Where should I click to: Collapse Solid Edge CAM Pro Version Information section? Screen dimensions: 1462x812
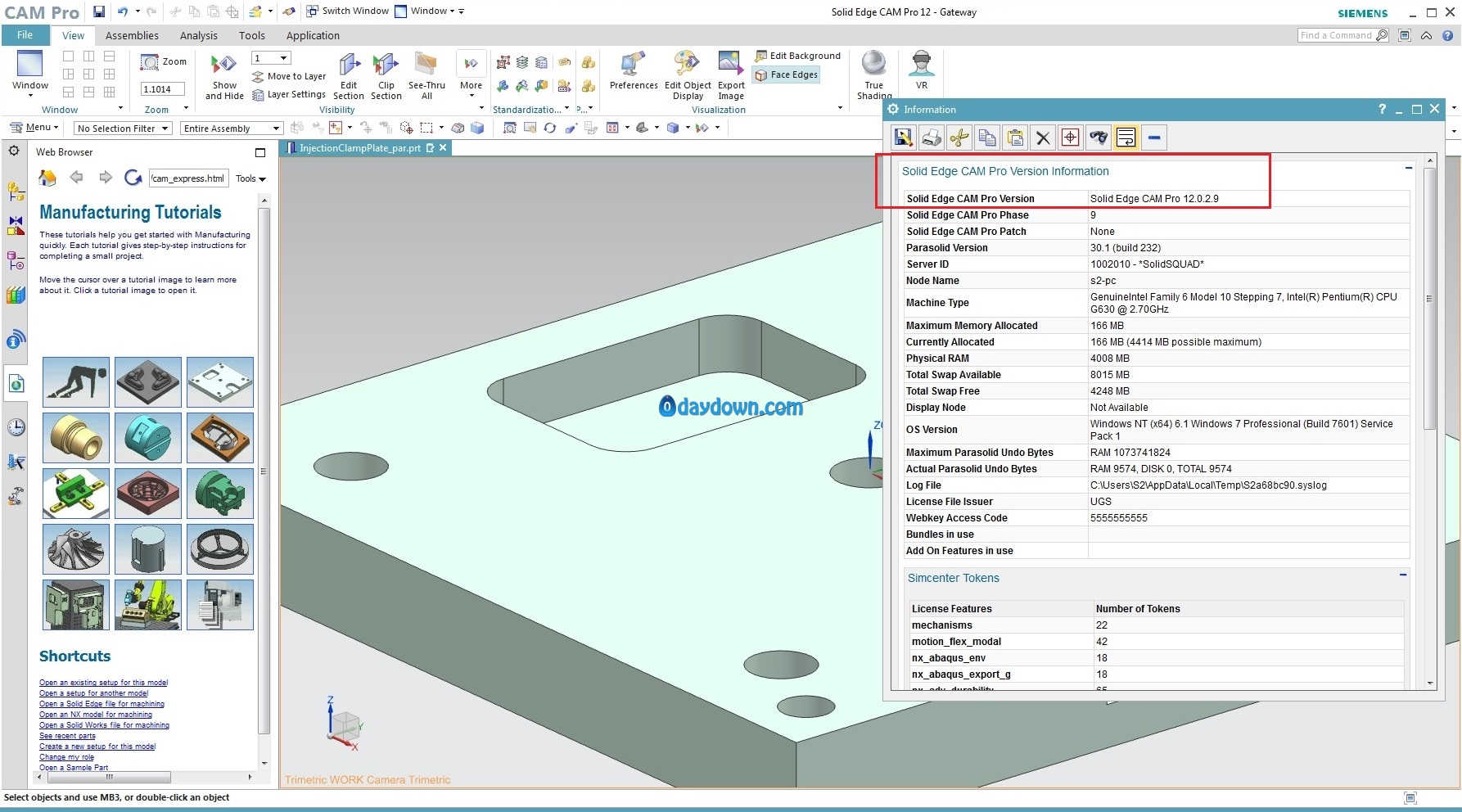(1409, 168)
